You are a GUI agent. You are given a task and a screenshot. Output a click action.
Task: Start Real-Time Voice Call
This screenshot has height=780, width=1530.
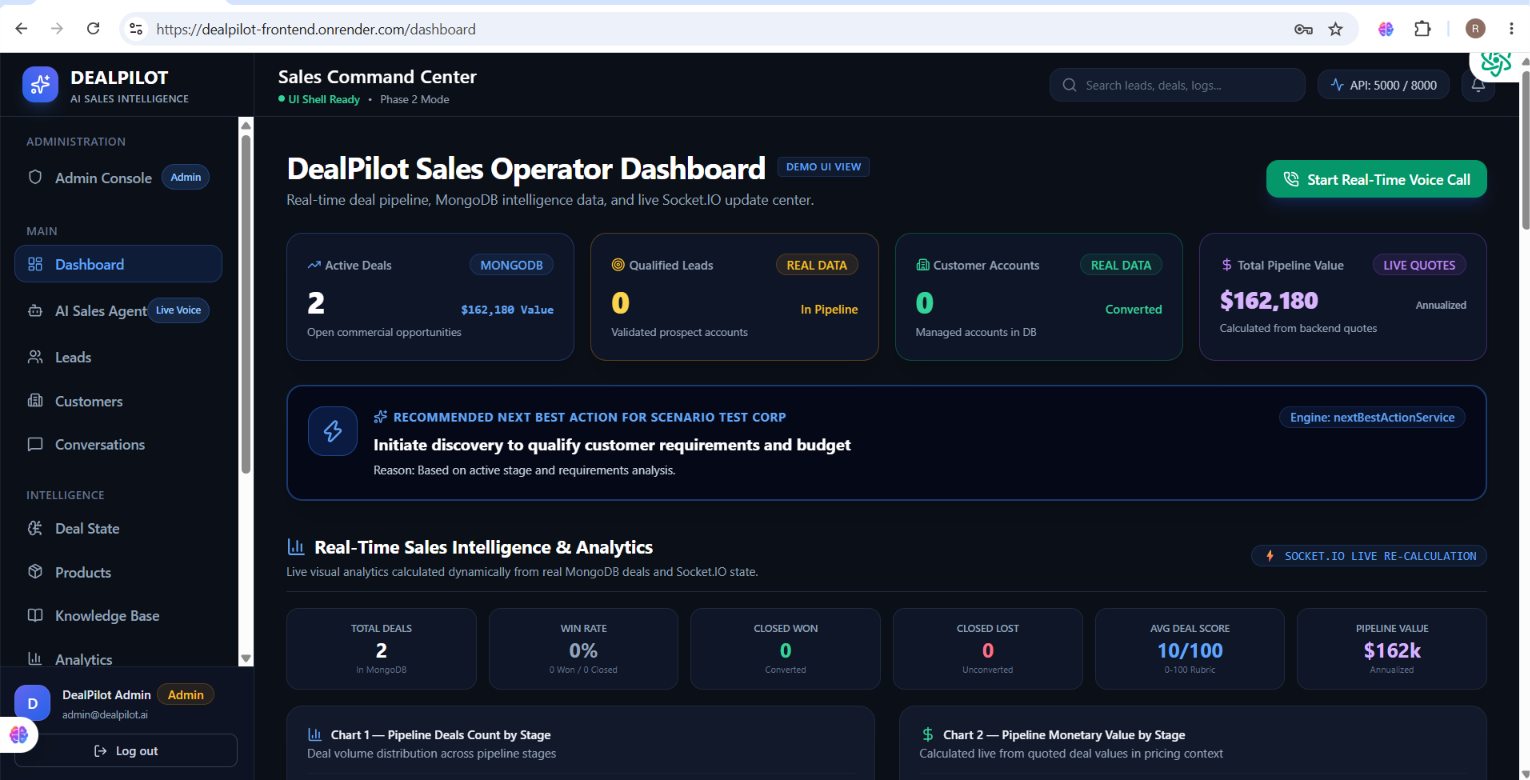coord(1376,179)
